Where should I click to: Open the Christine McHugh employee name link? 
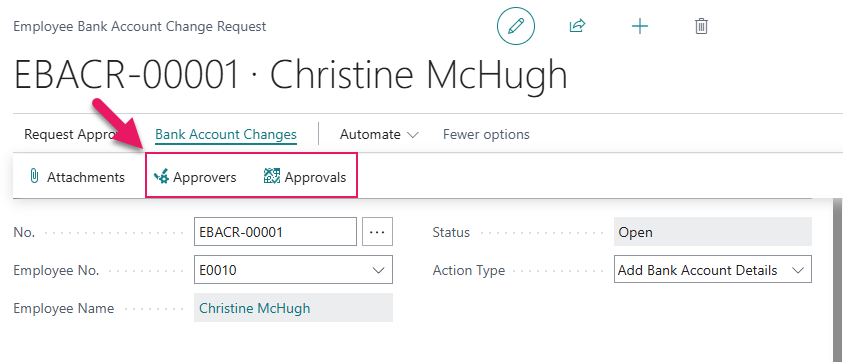254,308
